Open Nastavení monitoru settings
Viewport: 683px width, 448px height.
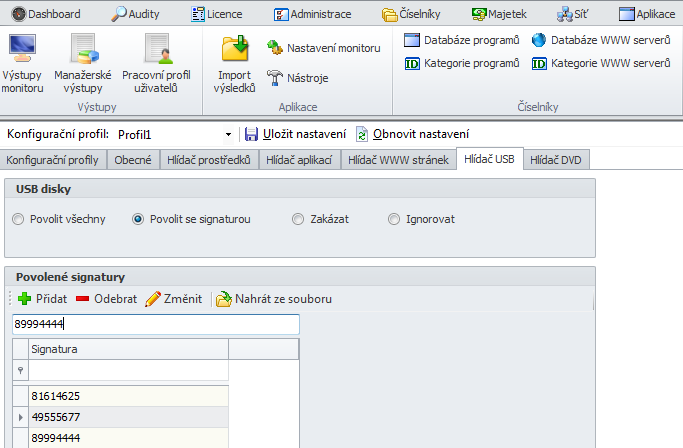[324, 48]
